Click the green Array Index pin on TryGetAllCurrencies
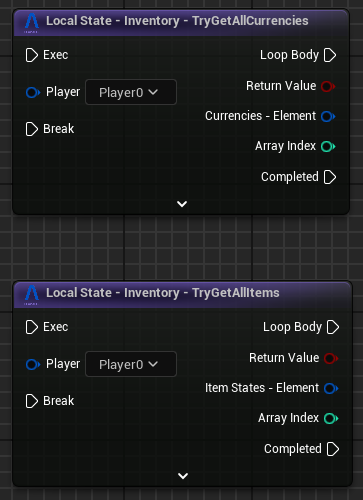The width and height of the screenshot is (363, 500). (x=328, y=146)
